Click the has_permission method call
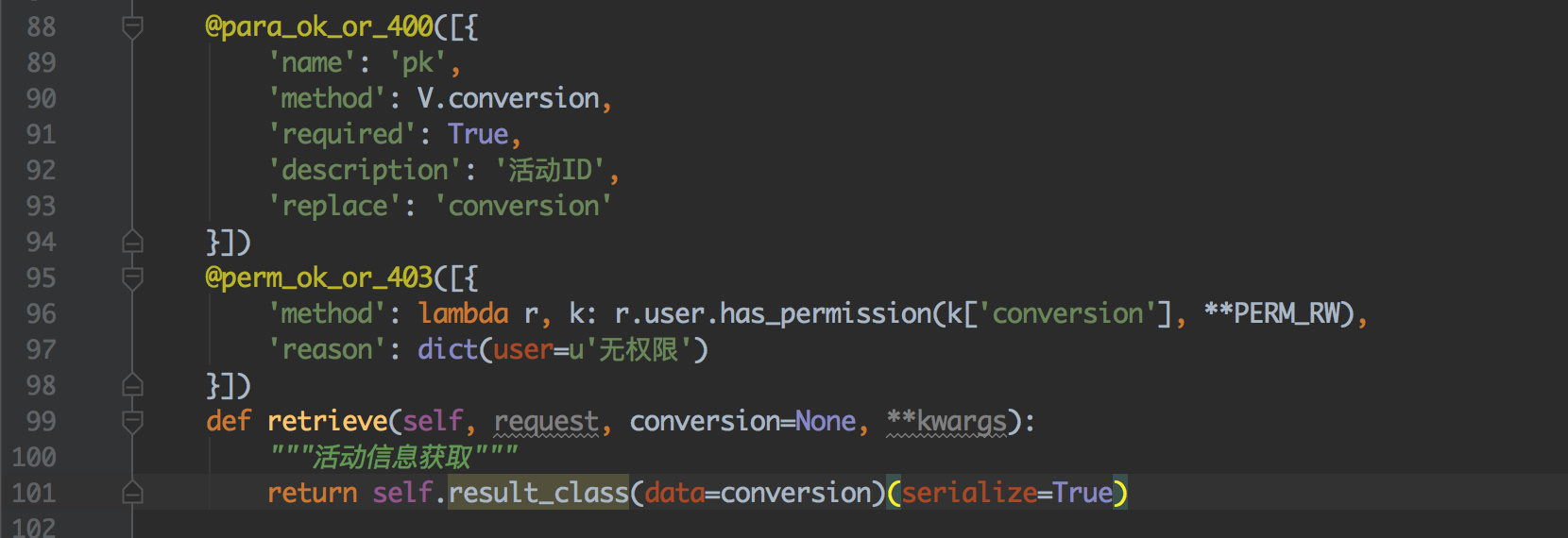1568x538 pixels. [x=827, y=314]
